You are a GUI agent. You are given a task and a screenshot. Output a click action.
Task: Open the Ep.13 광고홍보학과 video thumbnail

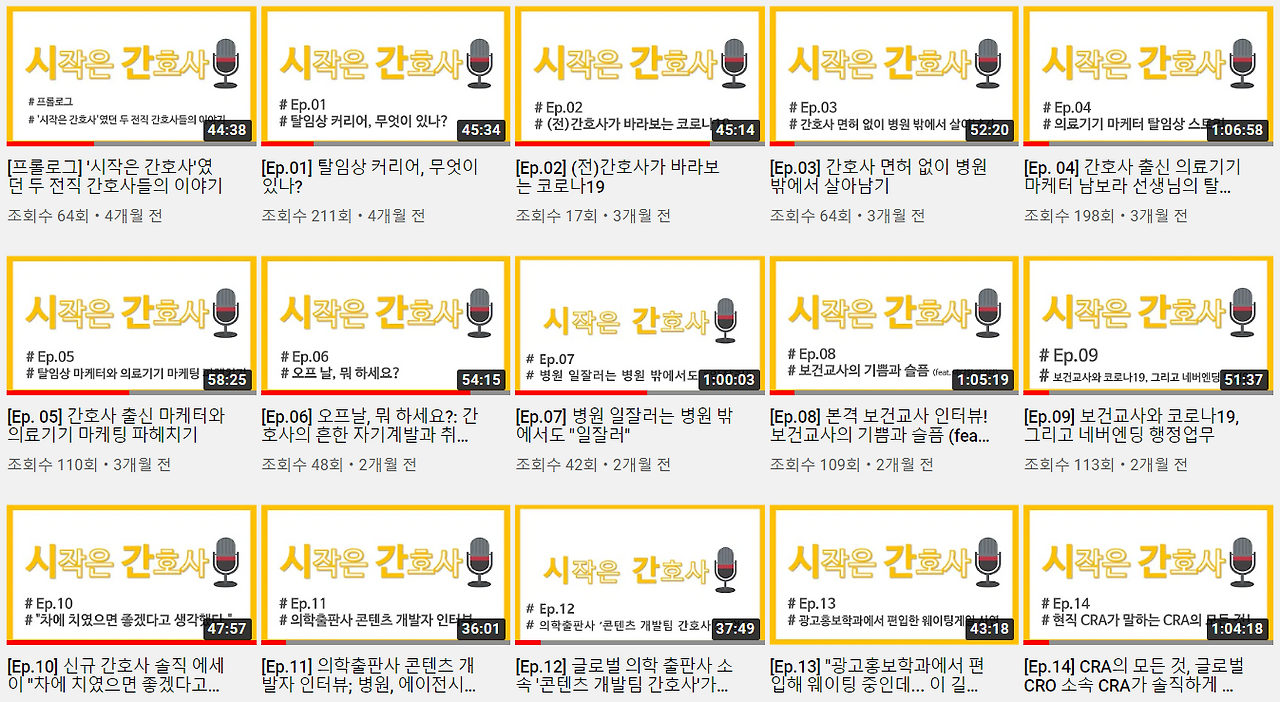coord(894,576)
